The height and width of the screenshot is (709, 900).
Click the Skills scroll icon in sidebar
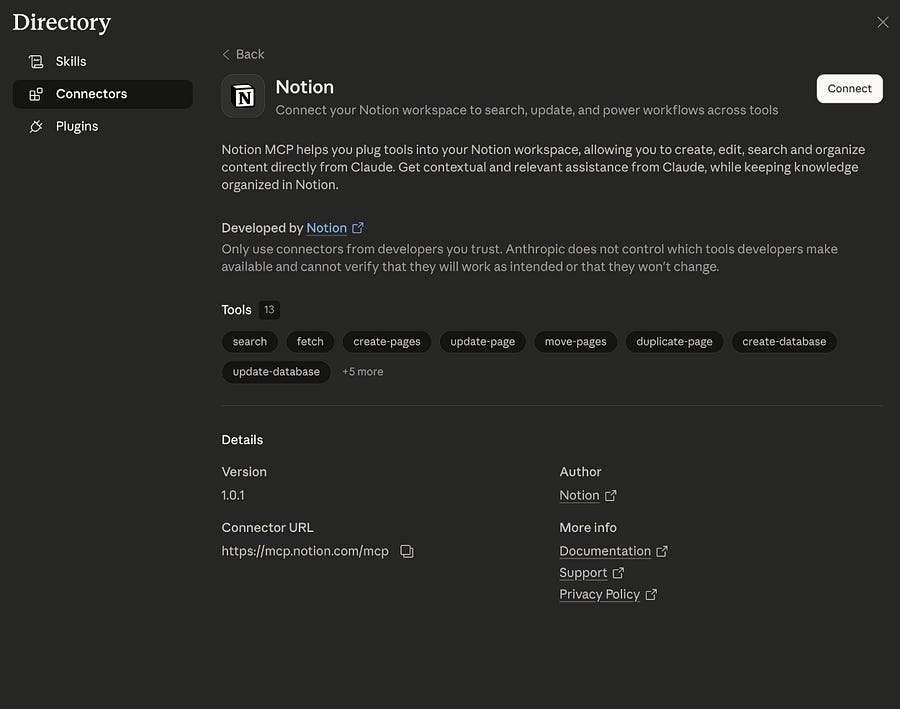(x=36, y=61)
